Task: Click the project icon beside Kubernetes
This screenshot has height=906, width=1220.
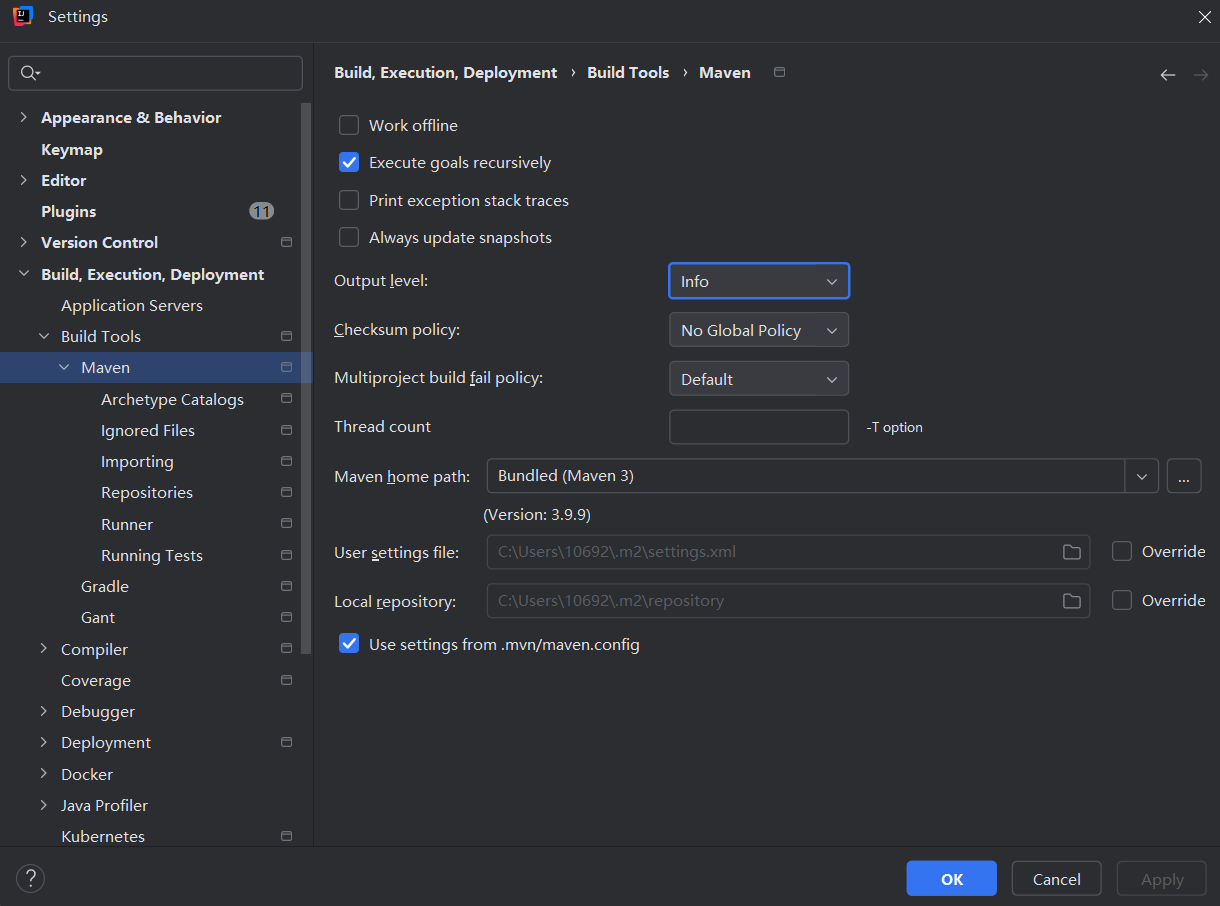Action: [286, 836]
